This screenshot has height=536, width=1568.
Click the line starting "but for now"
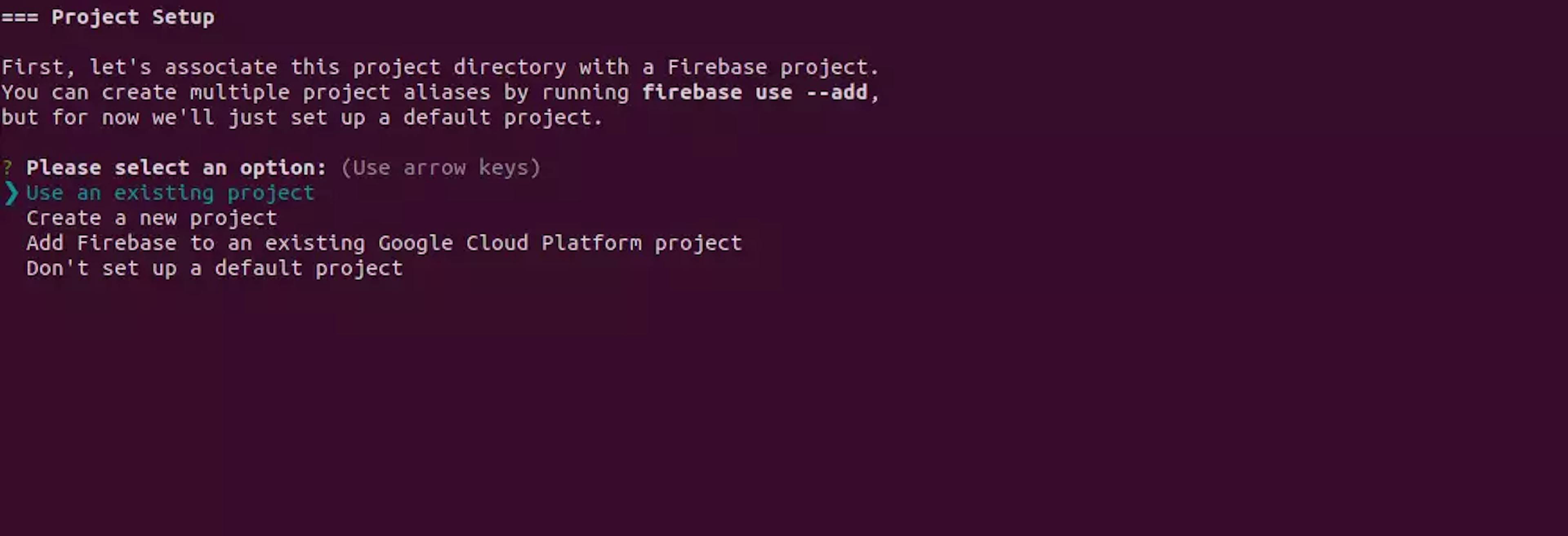click(301, 118)
